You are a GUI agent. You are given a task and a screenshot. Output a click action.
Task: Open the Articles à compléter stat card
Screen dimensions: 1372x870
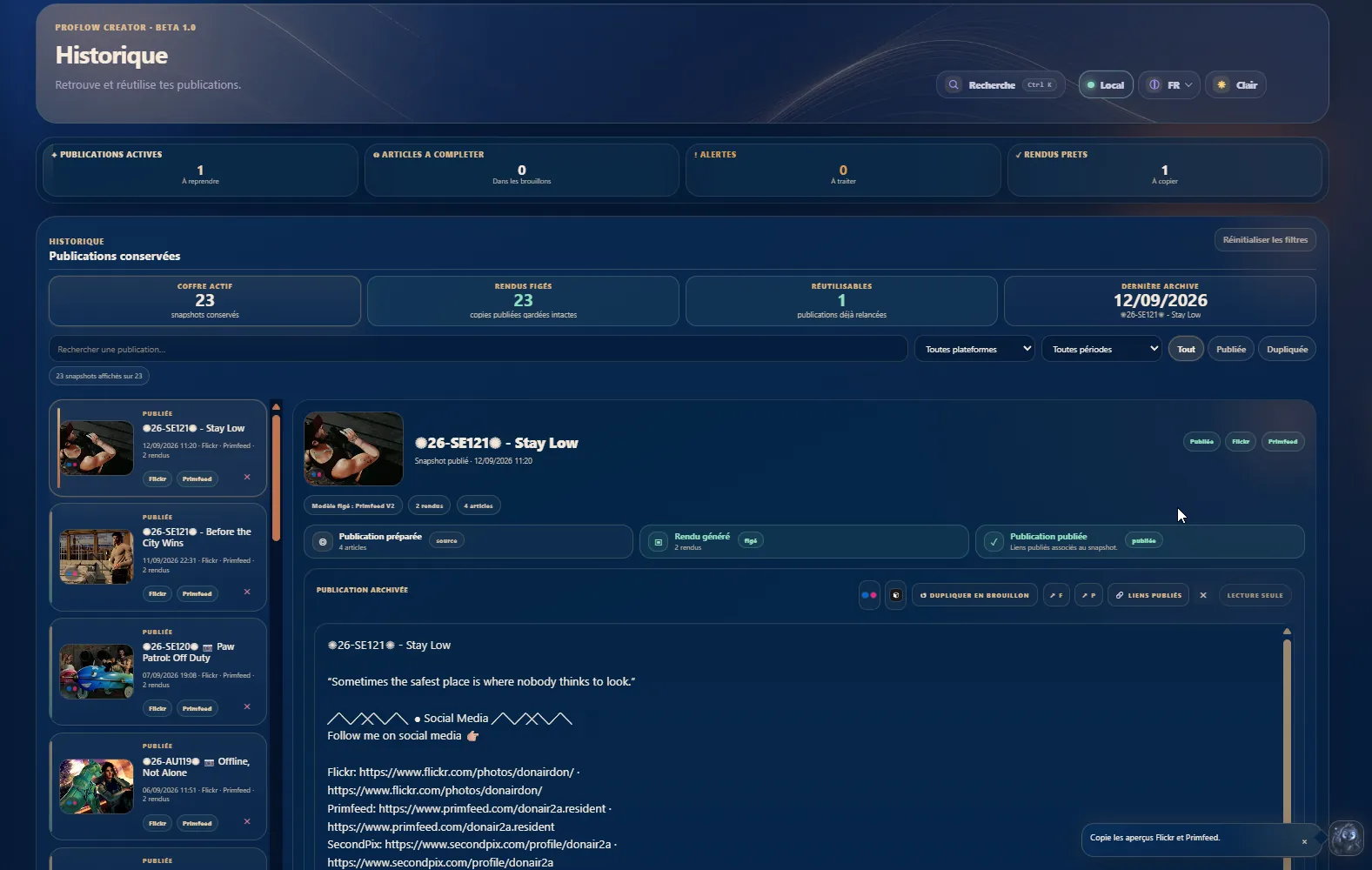click(x=522, y=170)
